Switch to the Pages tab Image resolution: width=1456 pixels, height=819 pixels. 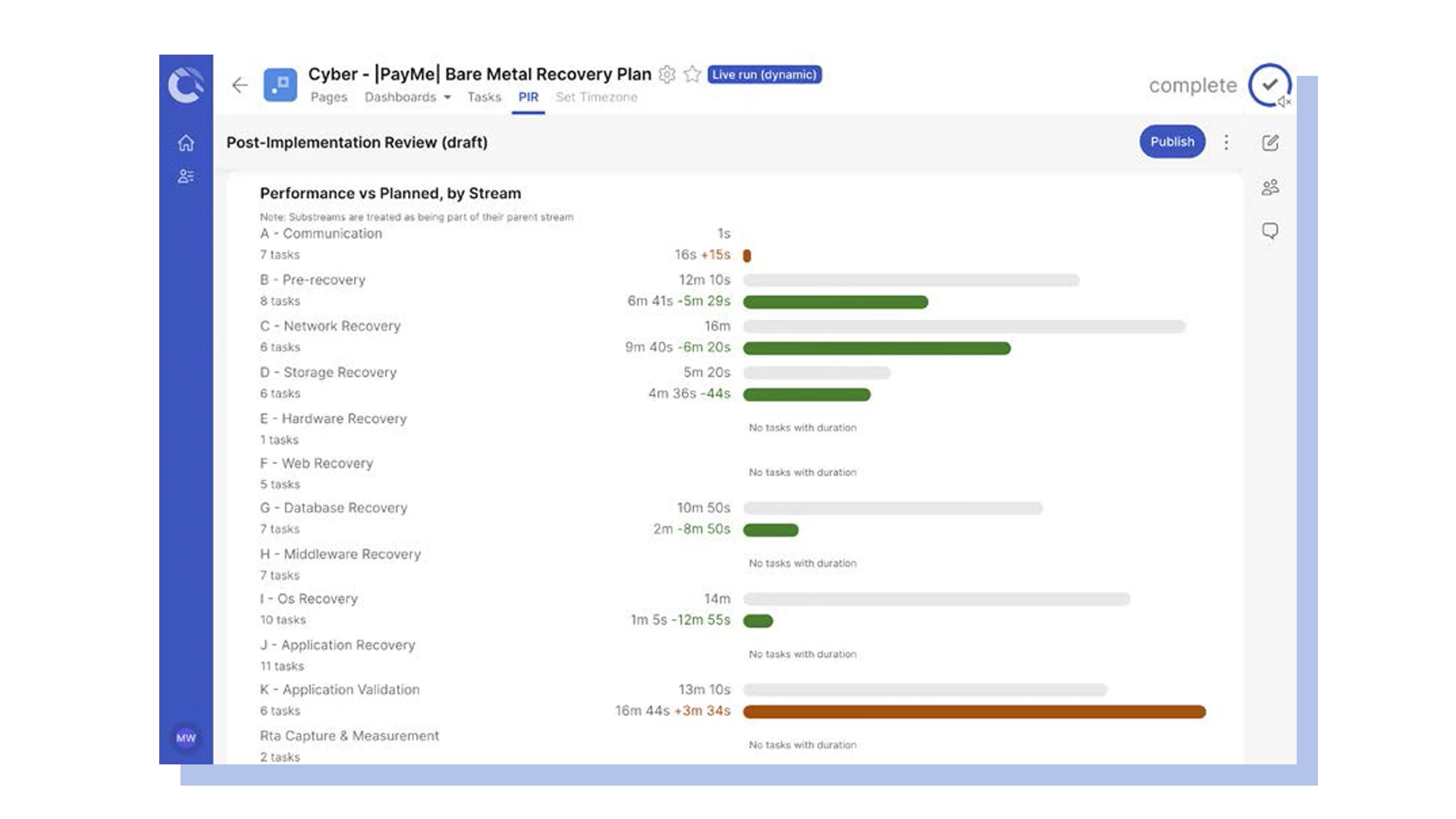(328, 97)
